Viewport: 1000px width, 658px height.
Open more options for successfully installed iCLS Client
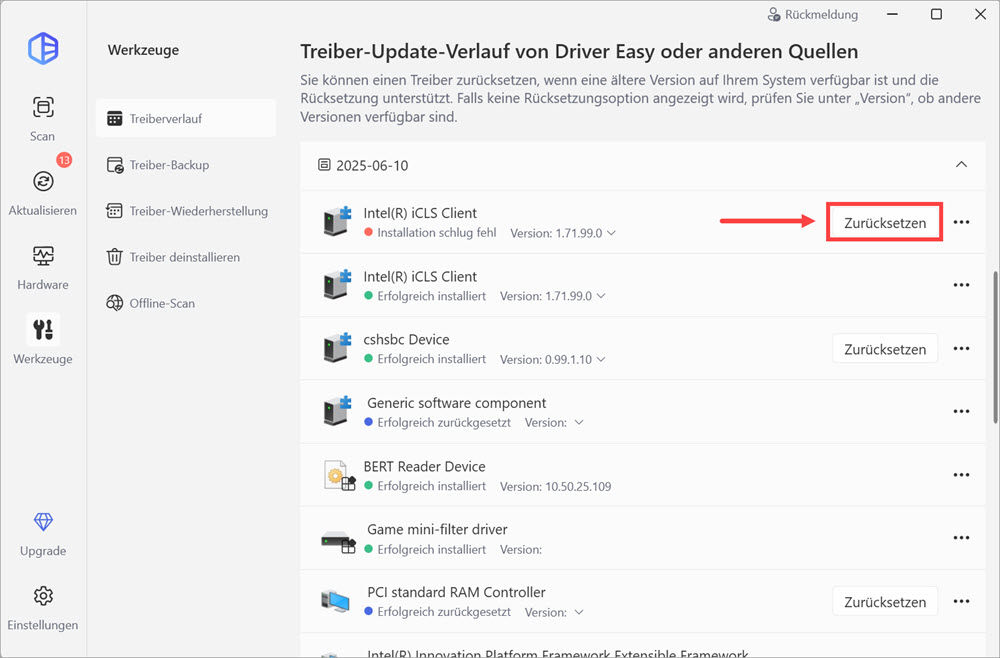coord(961,285)
